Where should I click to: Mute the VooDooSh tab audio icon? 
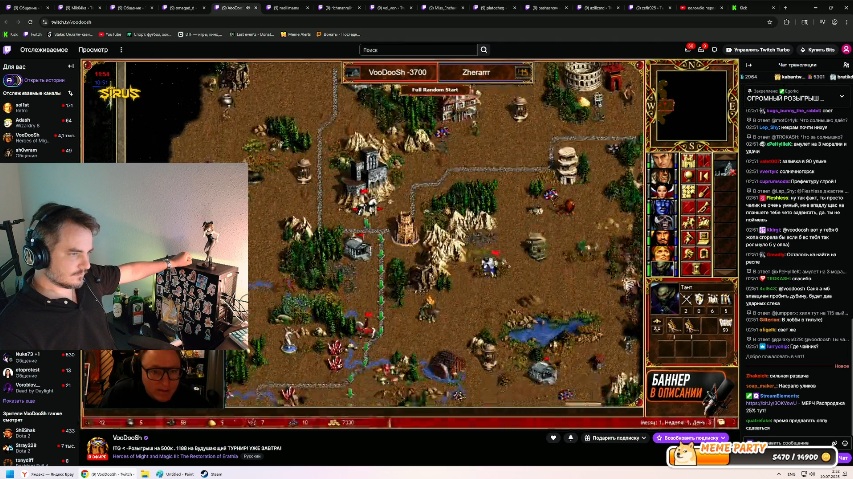(x=249, y=8)
